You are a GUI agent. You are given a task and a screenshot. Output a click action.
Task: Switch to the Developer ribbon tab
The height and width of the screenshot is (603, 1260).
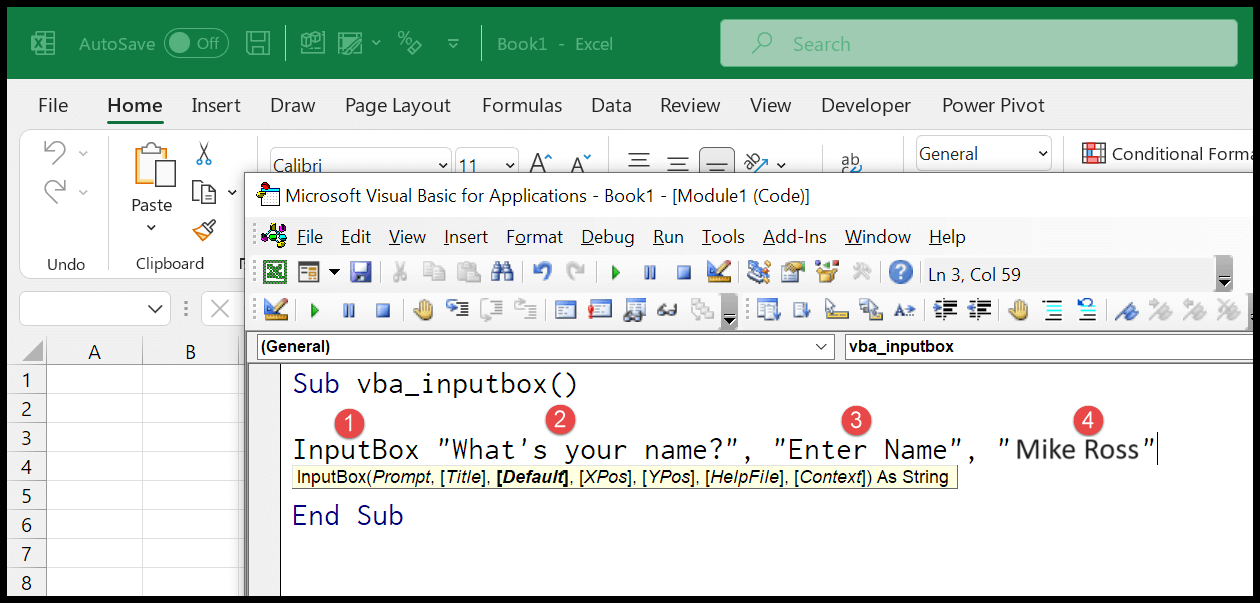click(864, 105)
